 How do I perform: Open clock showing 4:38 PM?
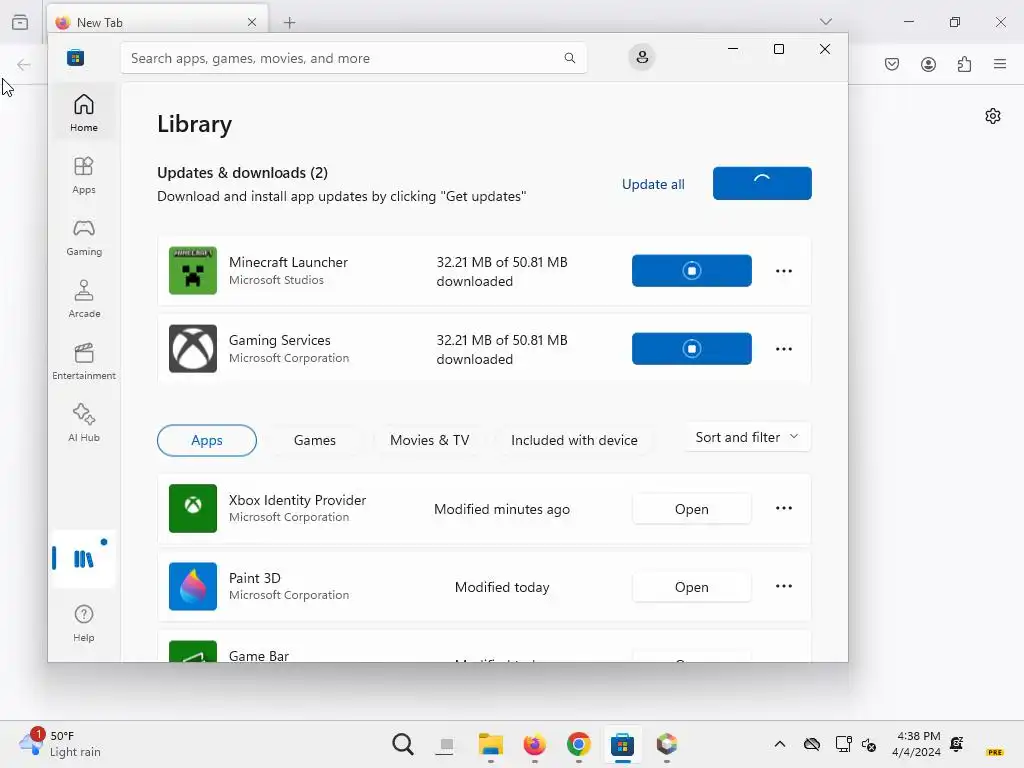[x=918, y=744]
